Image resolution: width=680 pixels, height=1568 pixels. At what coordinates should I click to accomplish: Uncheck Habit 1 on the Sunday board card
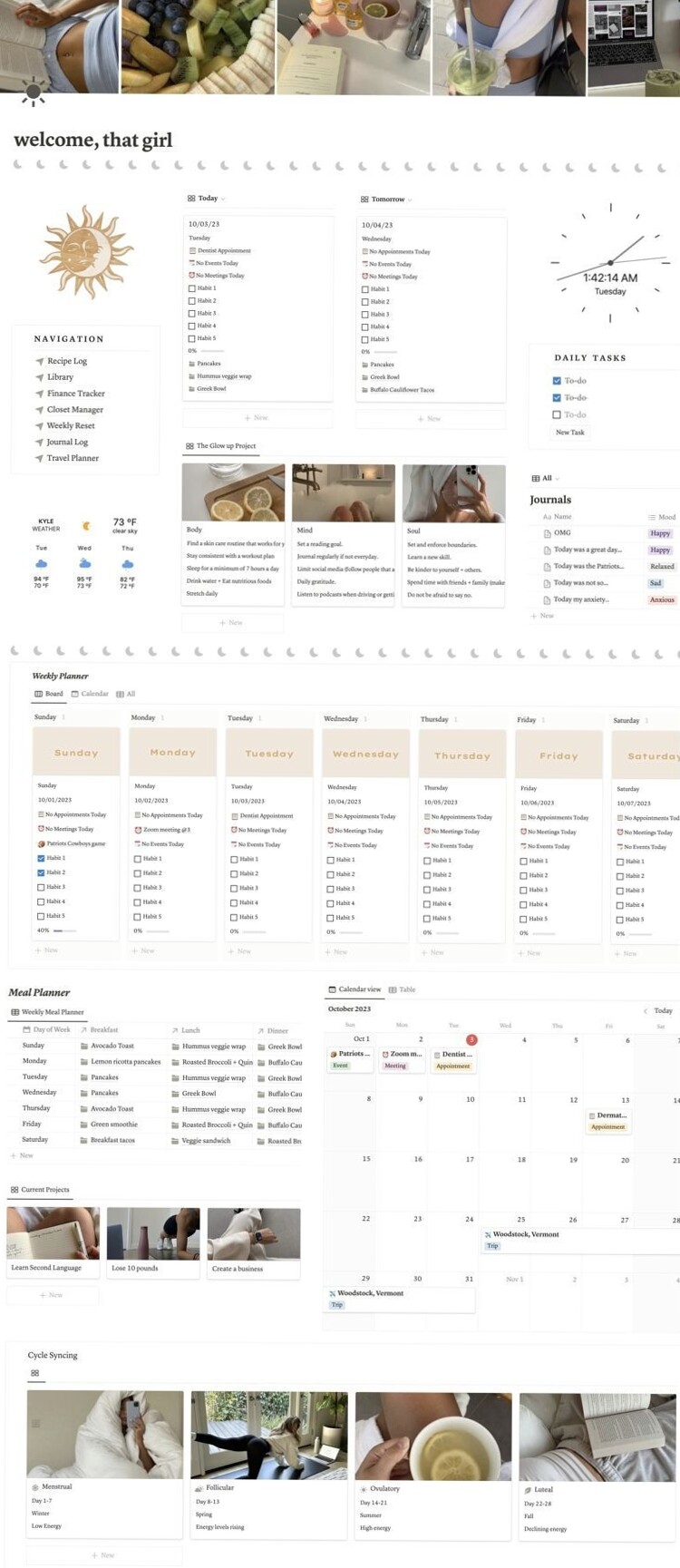[42, 858]
